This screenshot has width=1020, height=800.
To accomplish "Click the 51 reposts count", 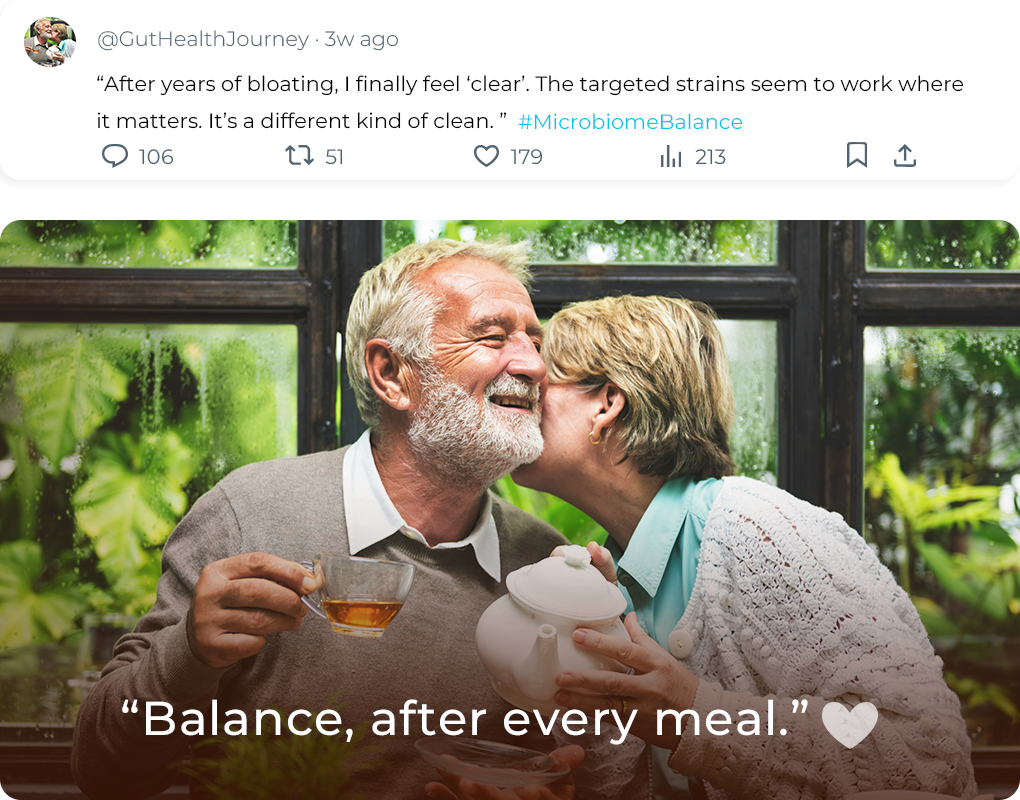I will tap(335, 157).
